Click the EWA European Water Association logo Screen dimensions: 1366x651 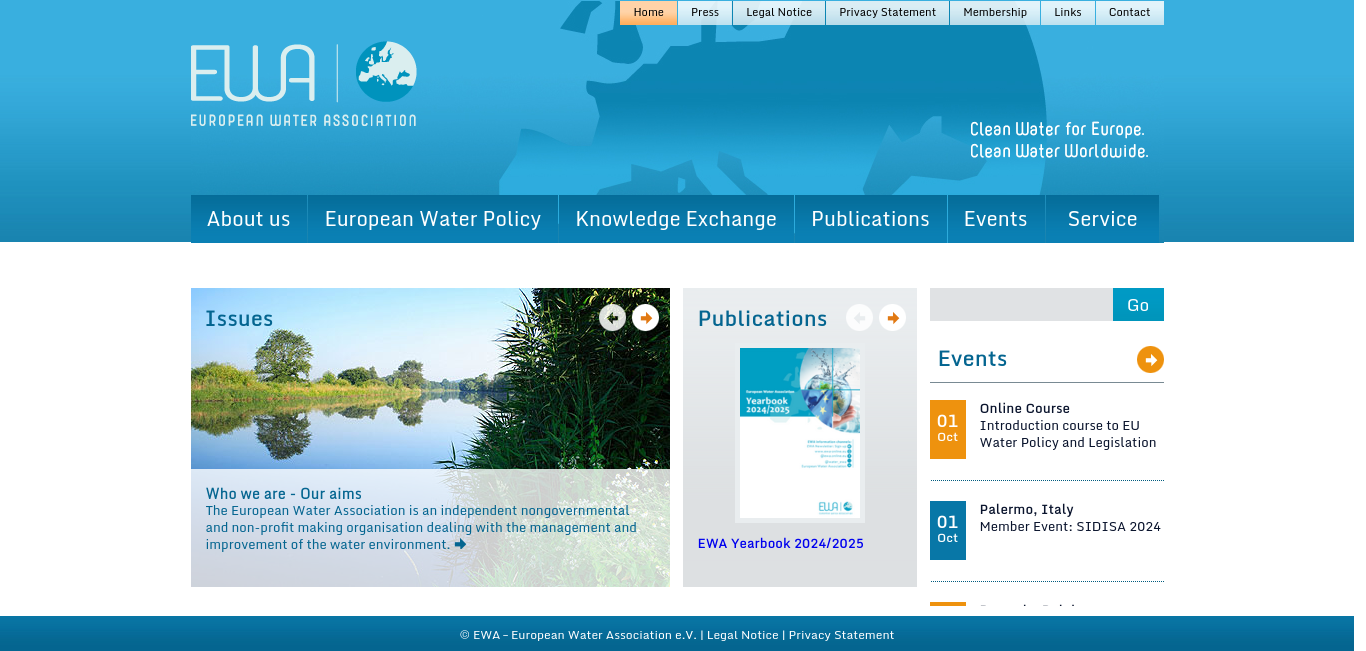(304, 84)
